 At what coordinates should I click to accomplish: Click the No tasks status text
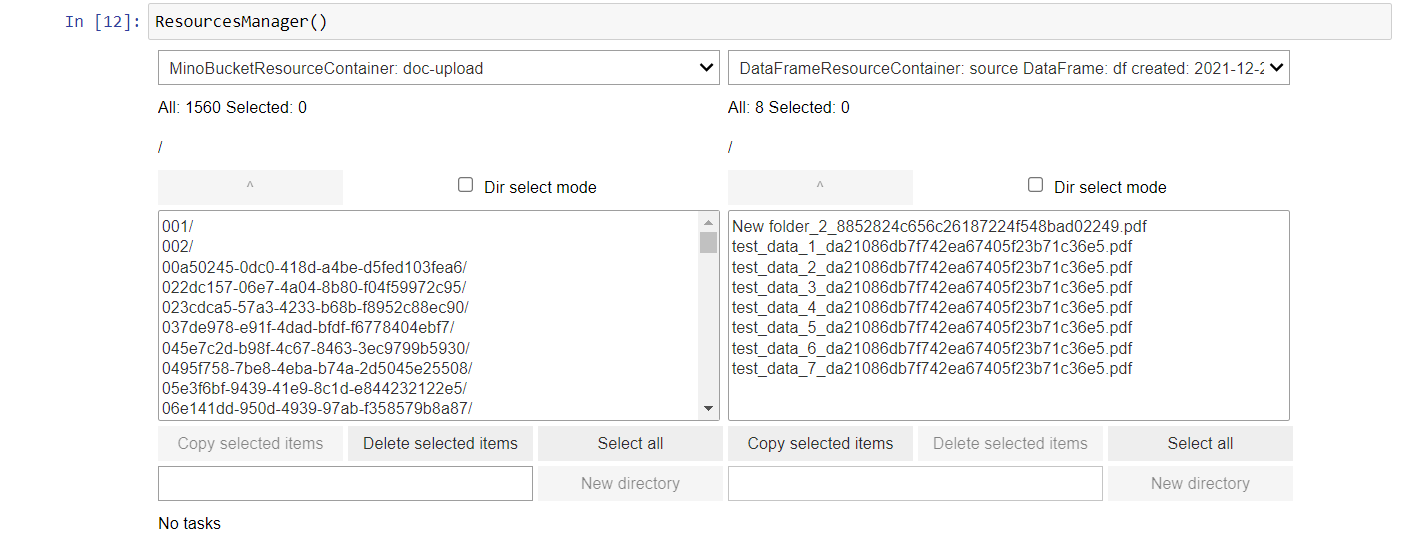[189, 523]
